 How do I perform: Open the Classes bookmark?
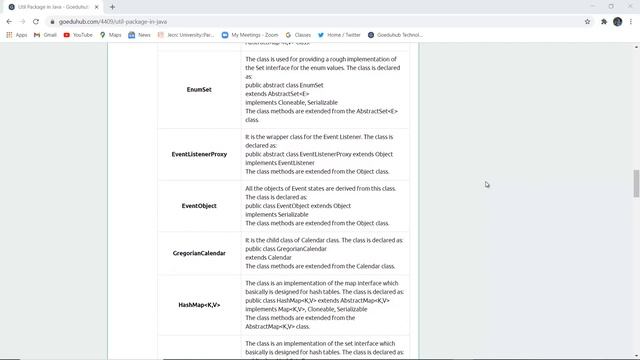coord(298,35)
